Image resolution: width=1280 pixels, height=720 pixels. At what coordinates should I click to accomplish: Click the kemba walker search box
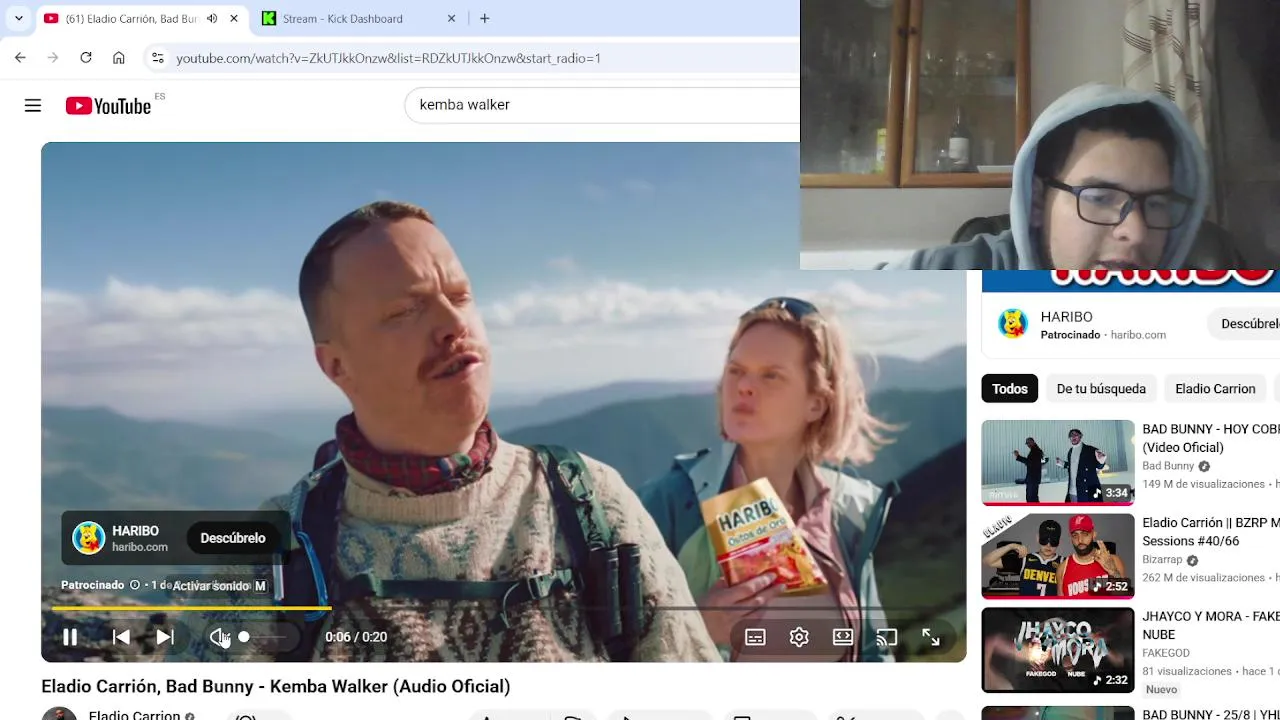602,105
